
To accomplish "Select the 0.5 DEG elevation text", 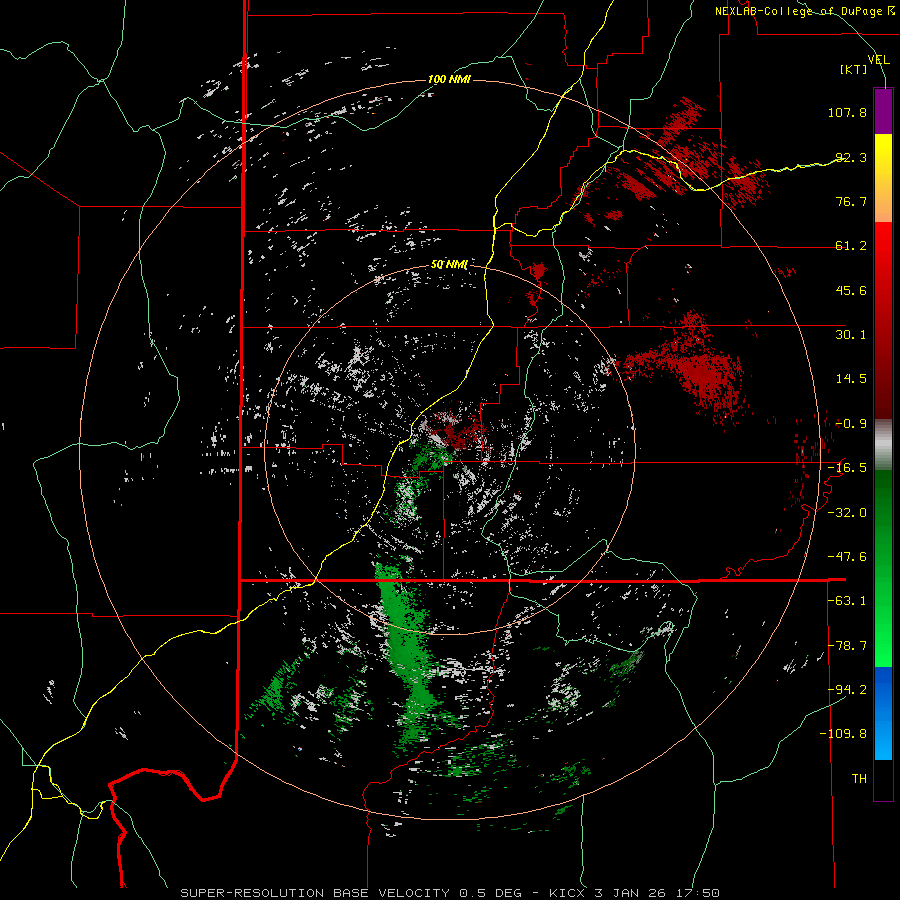I will click(x=491, y=893).
